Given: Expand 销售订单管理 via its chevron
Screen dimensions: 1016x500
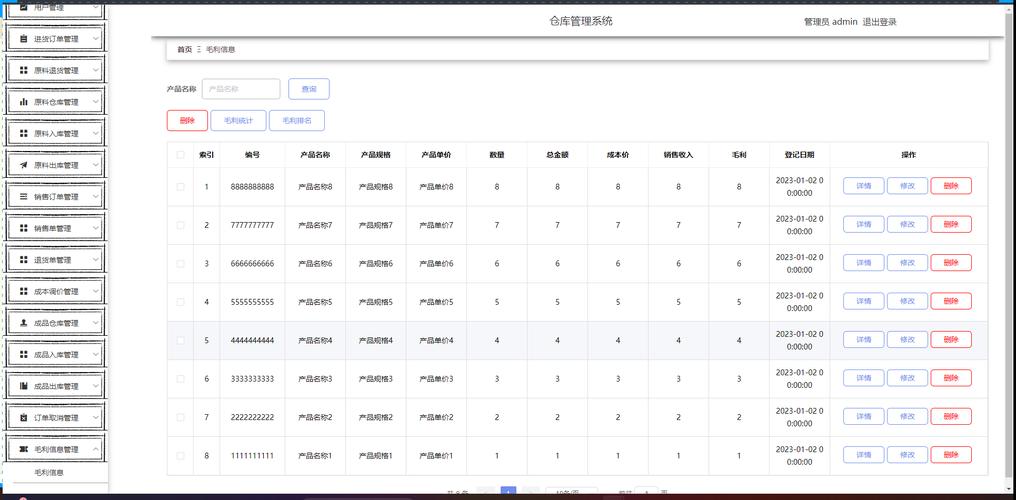Looking at the screenshot, I should [x=96, y=196].
